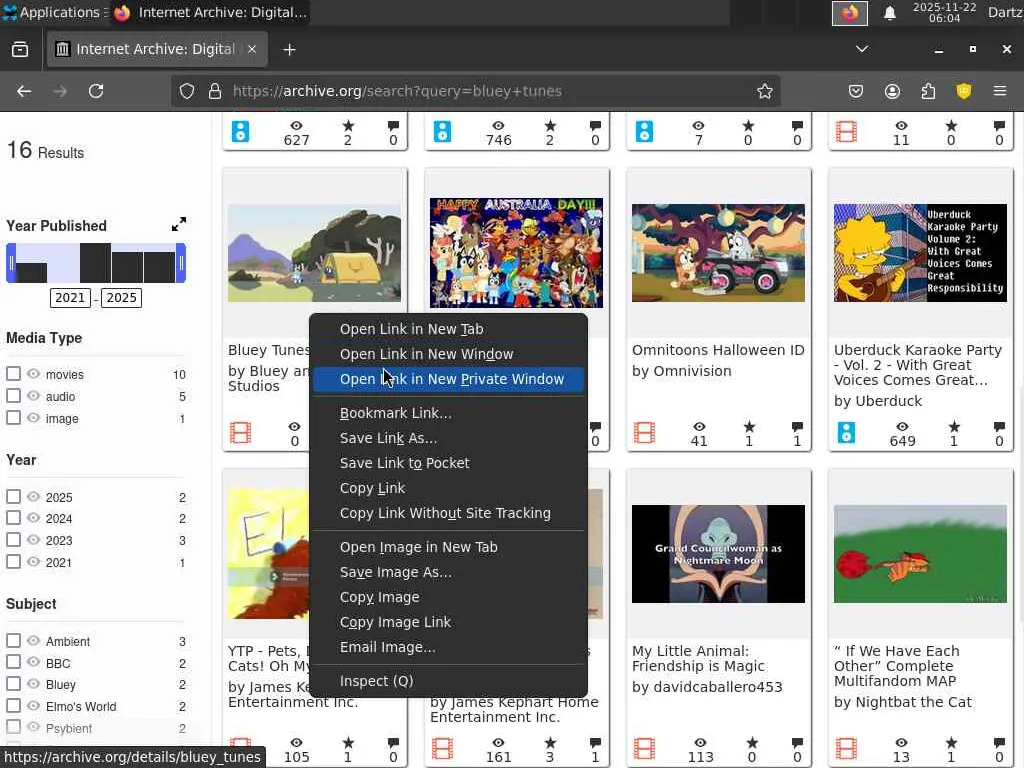
Task: Close the Internet Archive tab
Action: click(x=252, y=50)
